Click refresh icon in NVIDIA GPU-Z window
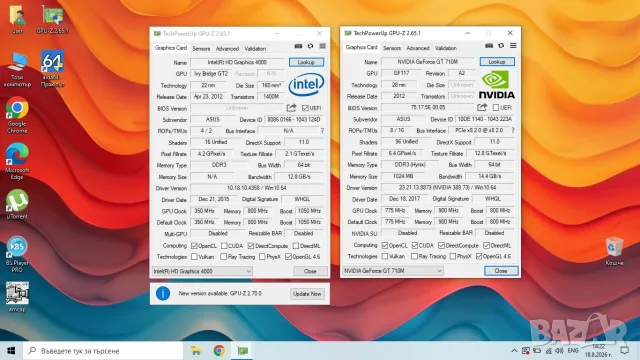This screenshot has width=640, height=360. 501,46
